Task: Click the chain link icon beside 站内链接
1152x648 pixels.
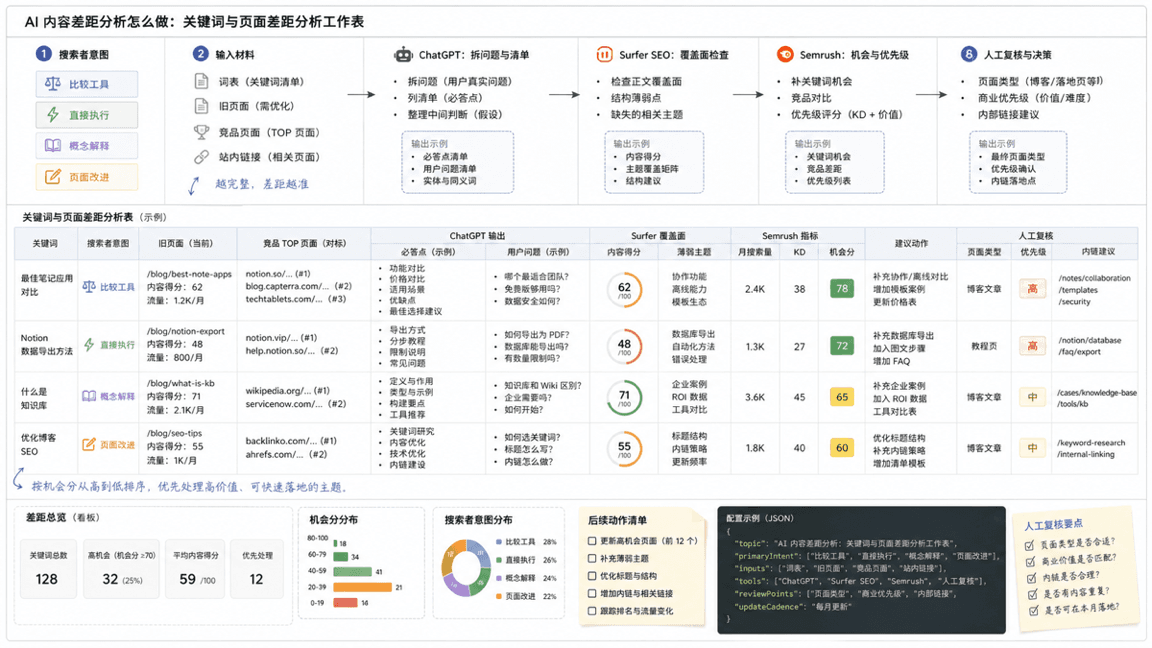Action: tap(201, 156)
